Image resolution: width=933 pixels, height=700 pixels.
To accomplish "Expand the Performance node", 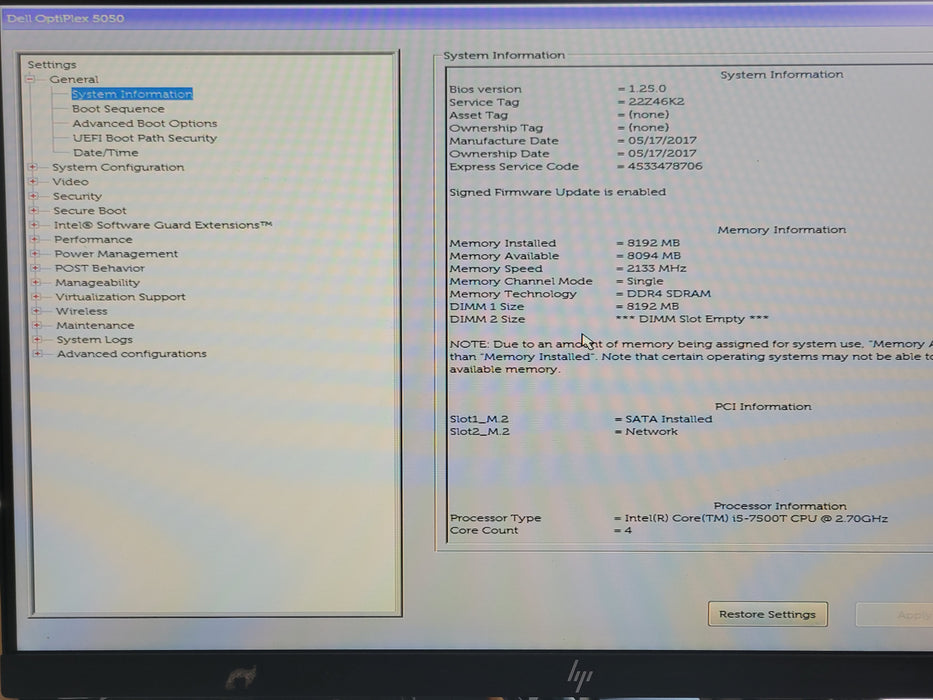I will (34, 239).
